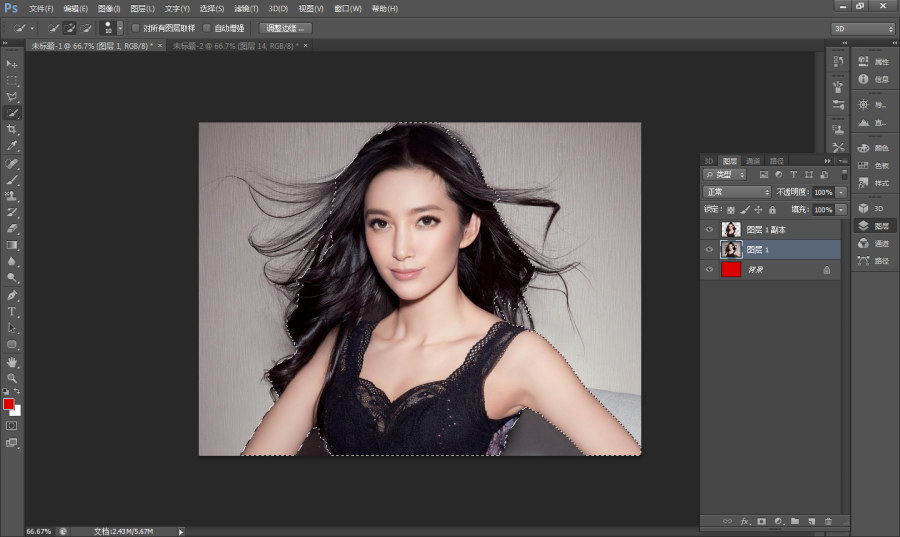Image resolution: width=900 pixels, height=537 pixels.
Task: Select the Eyedropper tool
Action: [11, 146]
